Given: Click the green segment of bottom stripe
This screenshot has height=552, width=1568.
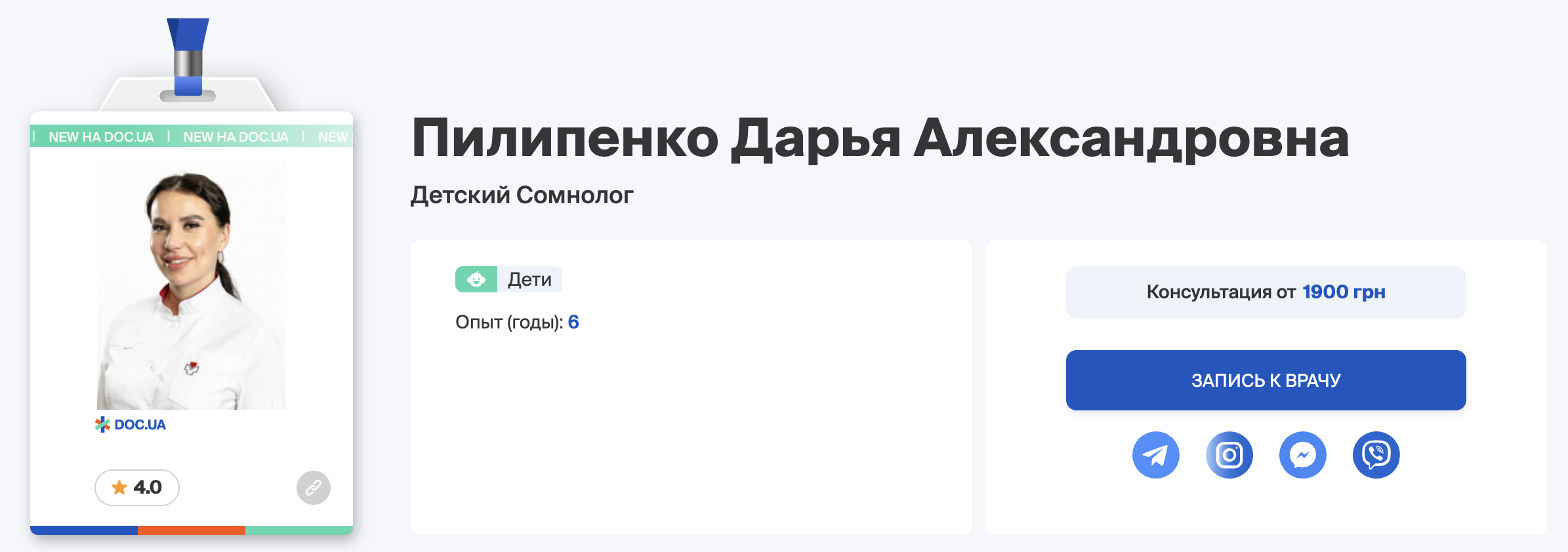Looking at the screenshot, I should coord(299,530).
